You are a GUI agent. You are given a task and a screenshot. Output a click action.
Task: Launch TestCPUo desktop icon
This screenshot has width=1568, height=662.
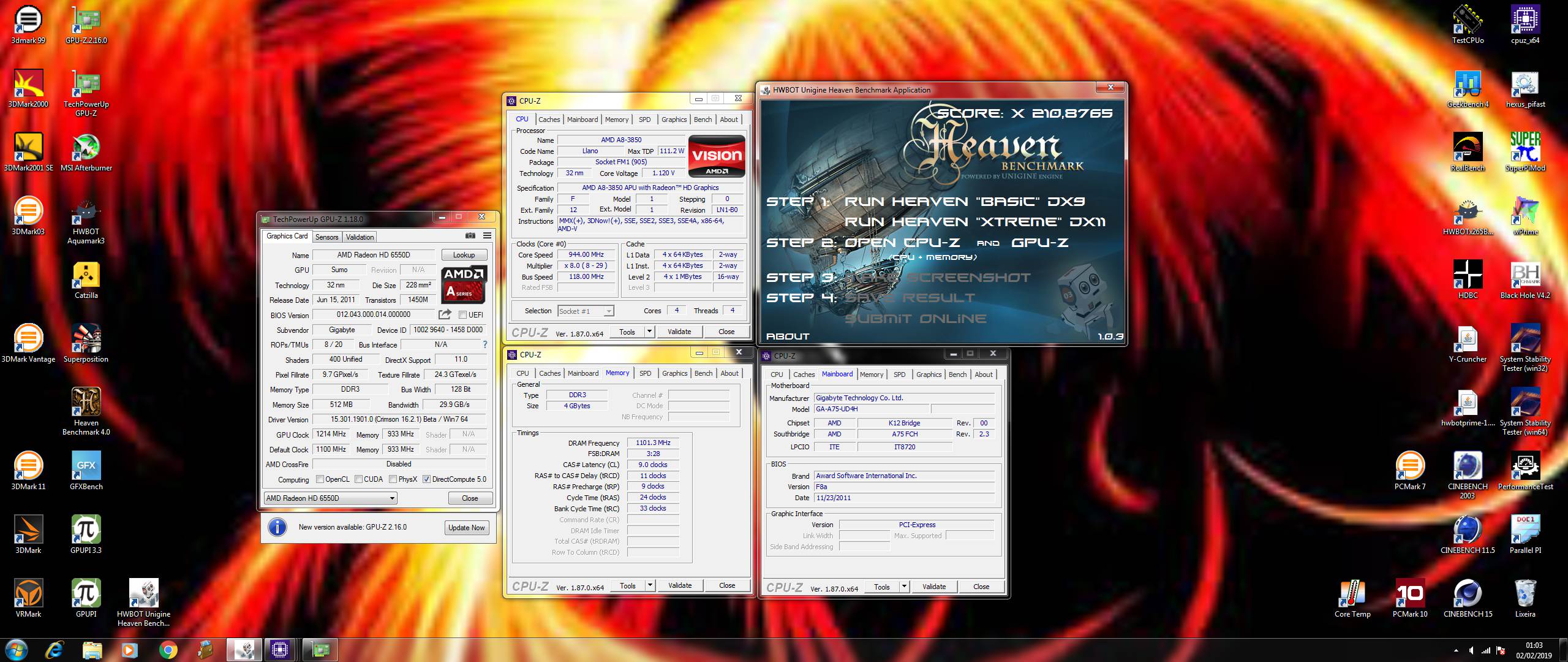click(x=1468, y=25)
